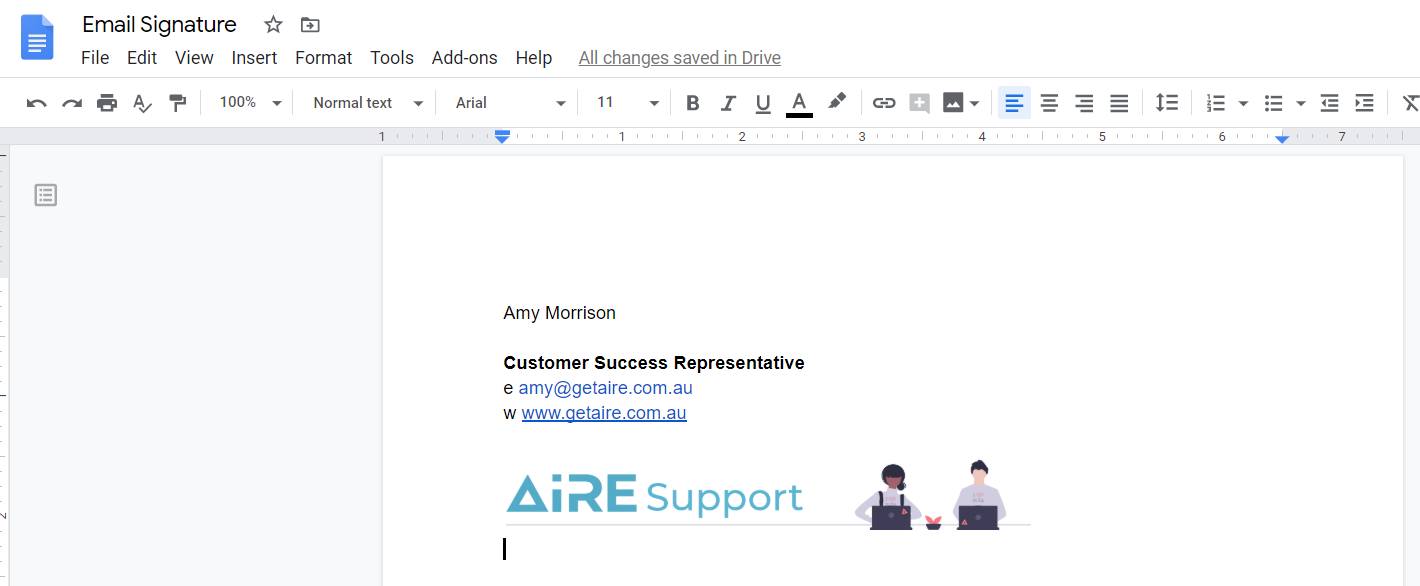This screenshot has height=586, width=1420.
Task: Open the zoom level dropdown
Action: [251, 102]
